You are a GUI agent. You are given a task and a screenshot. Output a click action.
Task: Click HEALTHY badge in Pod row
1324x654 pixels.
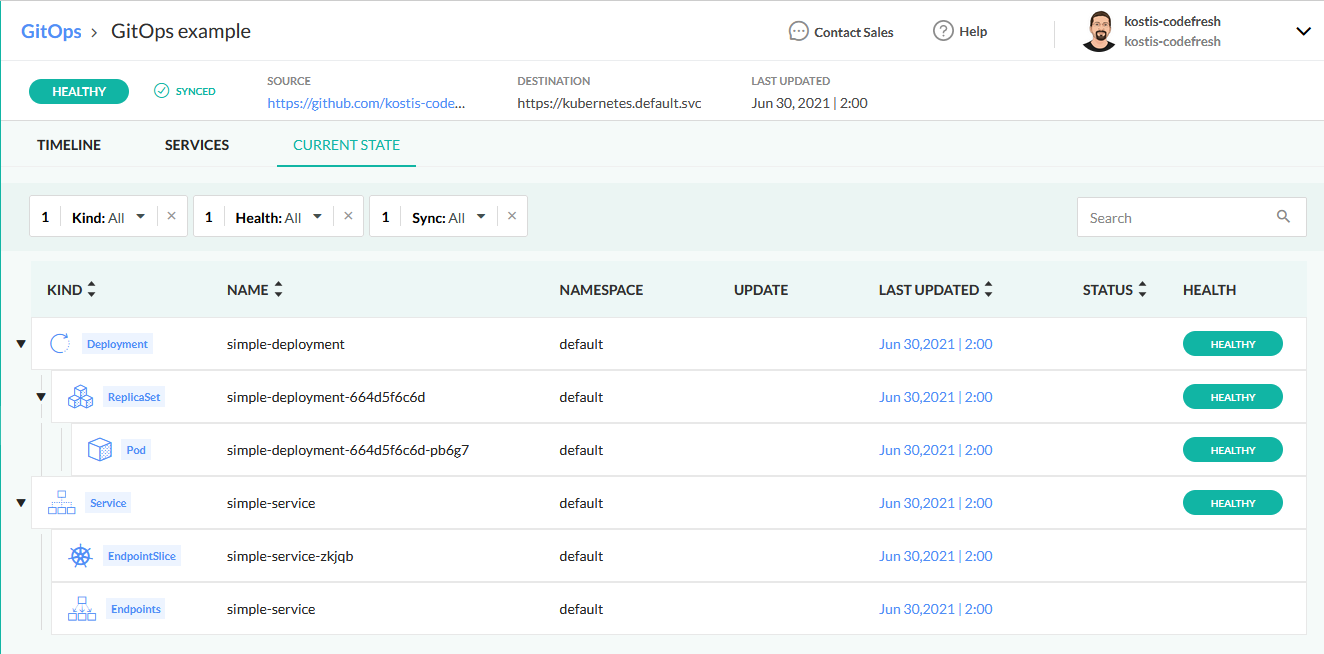[x=1232, y=450]
